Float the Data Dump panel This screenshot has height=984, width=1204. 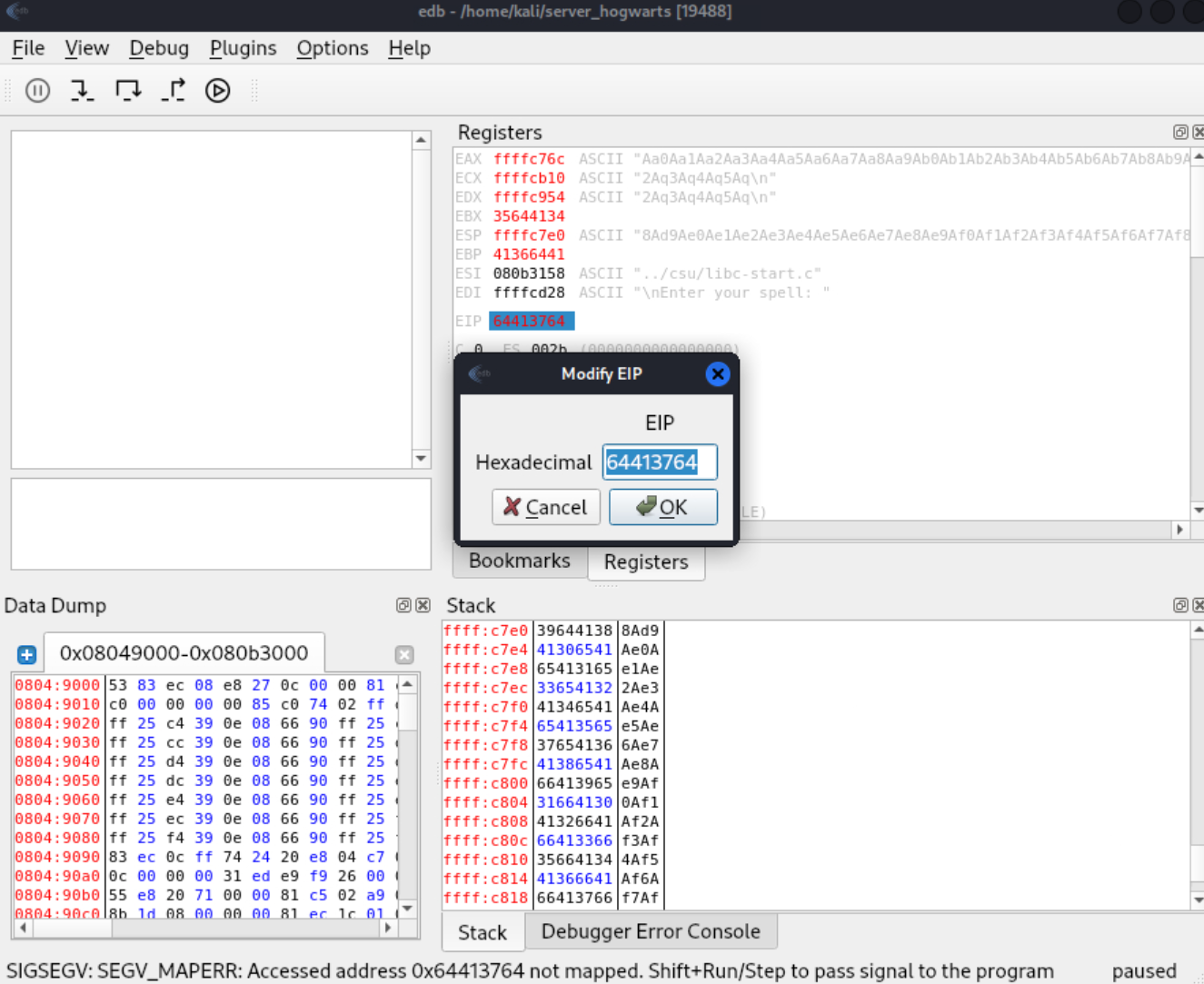(x=404, y=605)
